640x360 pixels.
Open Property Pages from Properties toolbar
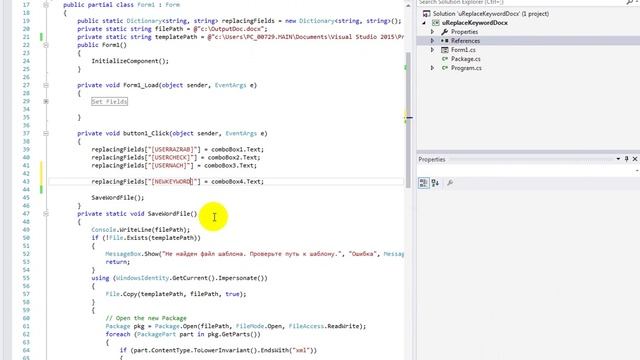[450, 183]
